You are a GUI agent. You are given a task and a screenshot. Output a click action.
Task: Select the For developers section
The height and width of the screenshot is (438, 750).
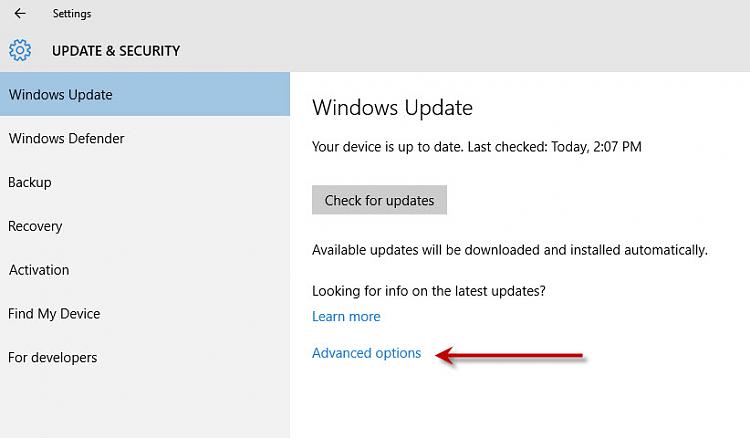point(144,357)
